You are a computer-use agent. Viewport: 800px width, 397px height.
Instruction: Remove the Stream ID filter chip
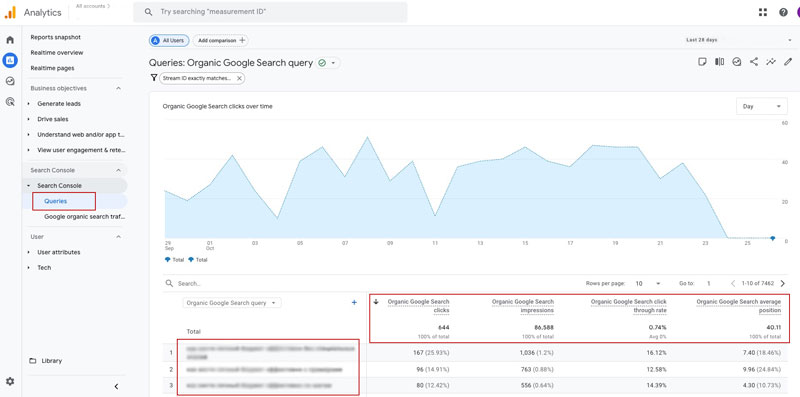coord(239,79)
